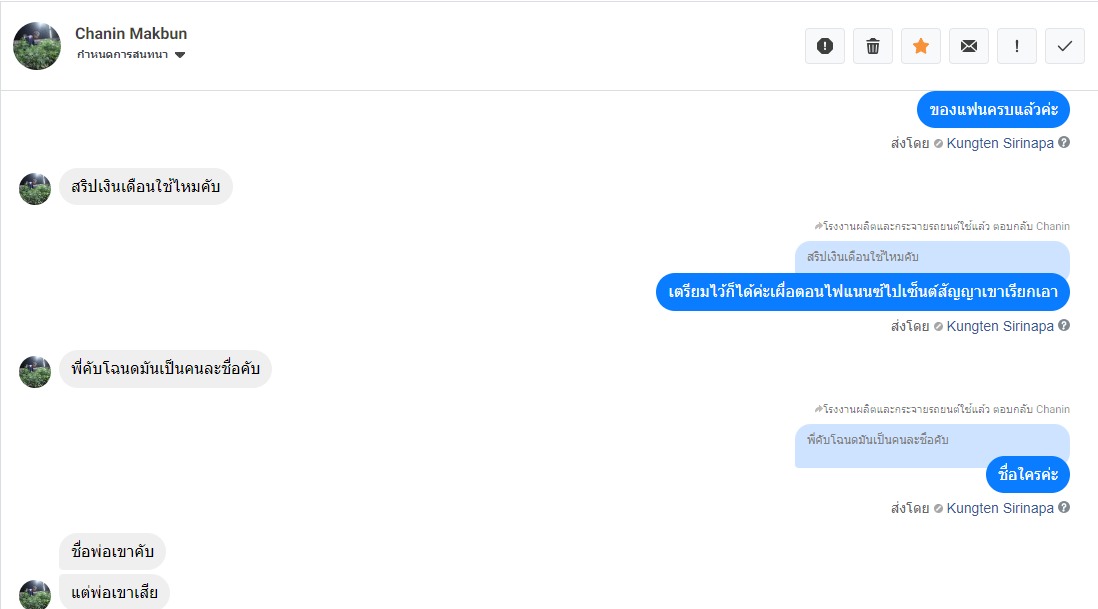Click avatar beside gray พี่คับโฉนดมันเป็นคนละชื่อคับ message
This screenshot has width=1098, height=609.
pos(35,372)
